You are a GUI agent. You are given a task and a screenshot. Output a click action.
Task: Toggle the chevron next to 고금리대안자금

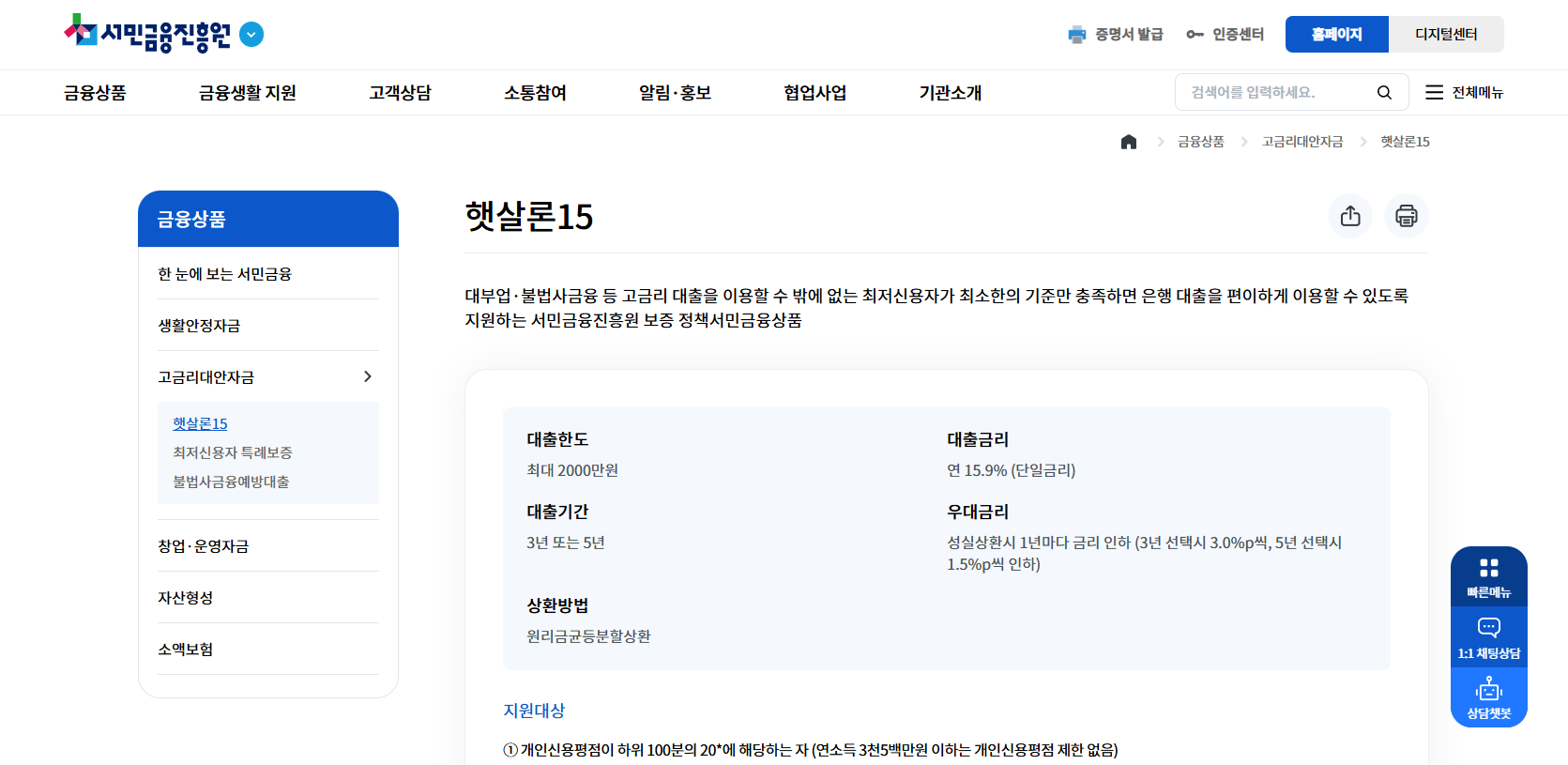click(x=368, y=376)
